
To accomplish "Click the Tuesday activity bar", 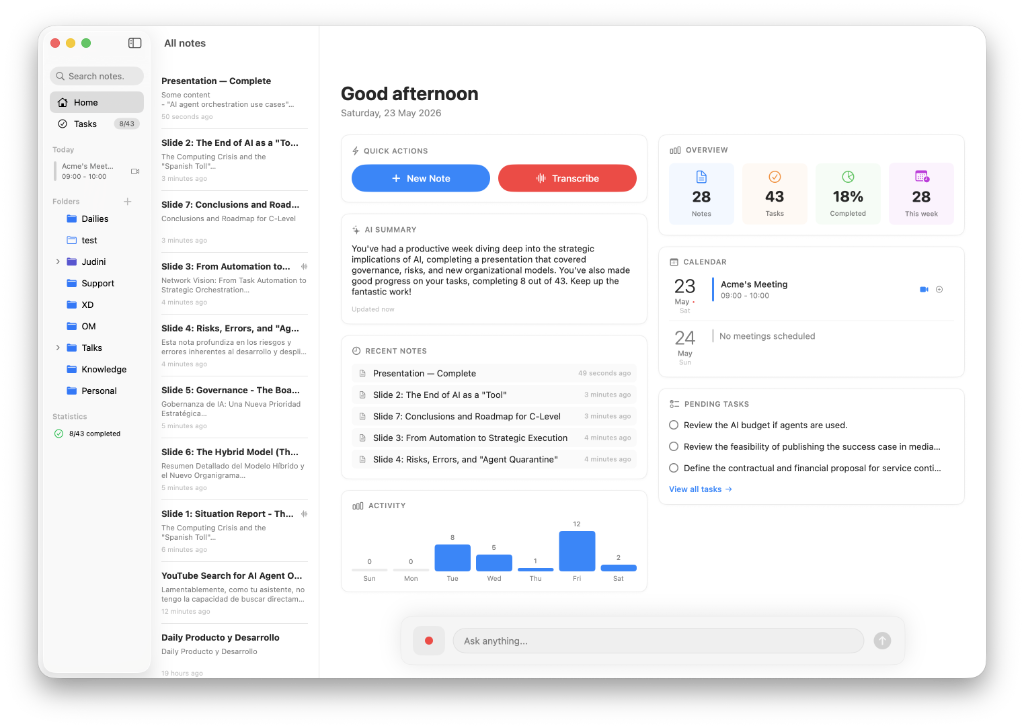I will coord(453,558).
